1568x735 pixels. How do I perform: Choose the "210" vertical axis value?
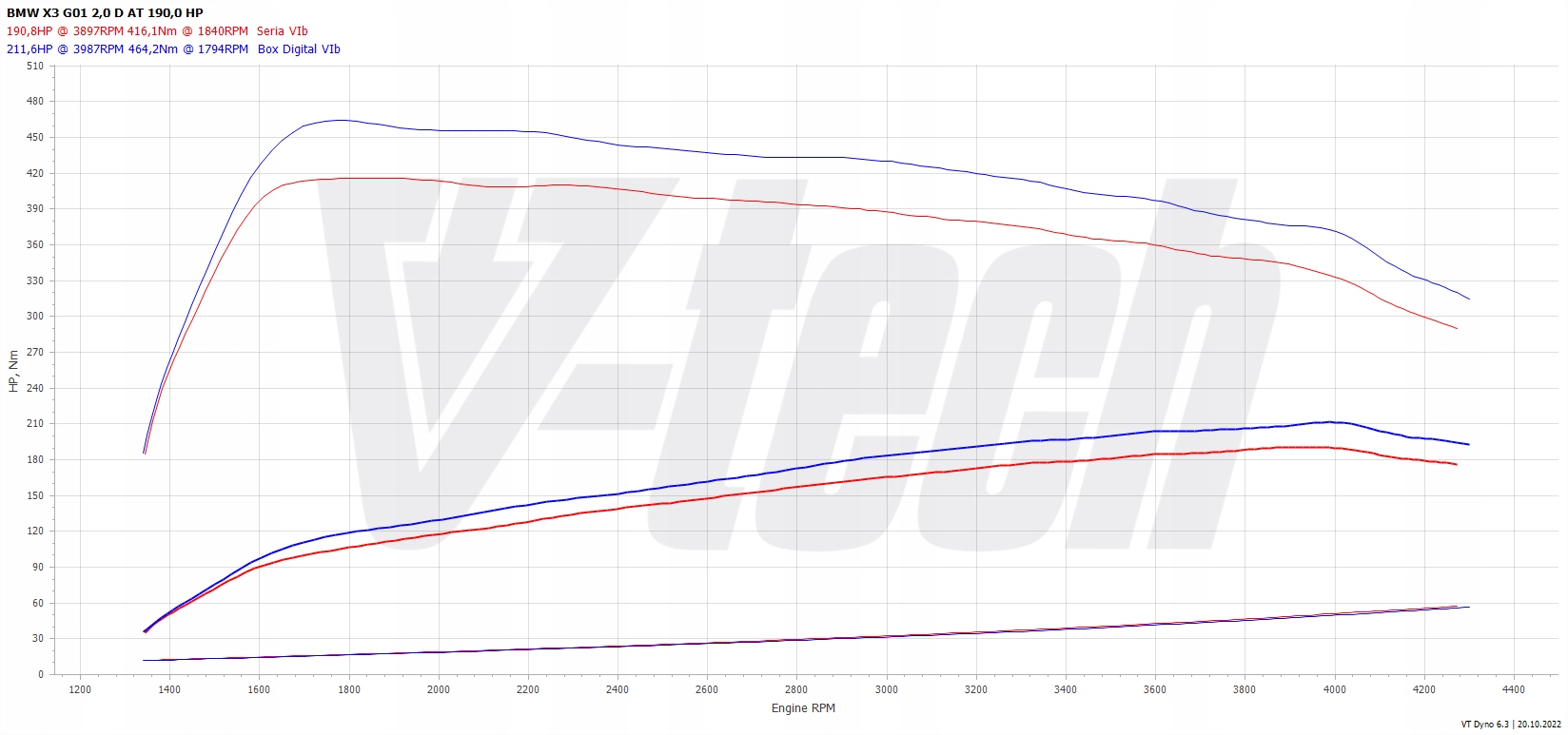pos(35,424)
